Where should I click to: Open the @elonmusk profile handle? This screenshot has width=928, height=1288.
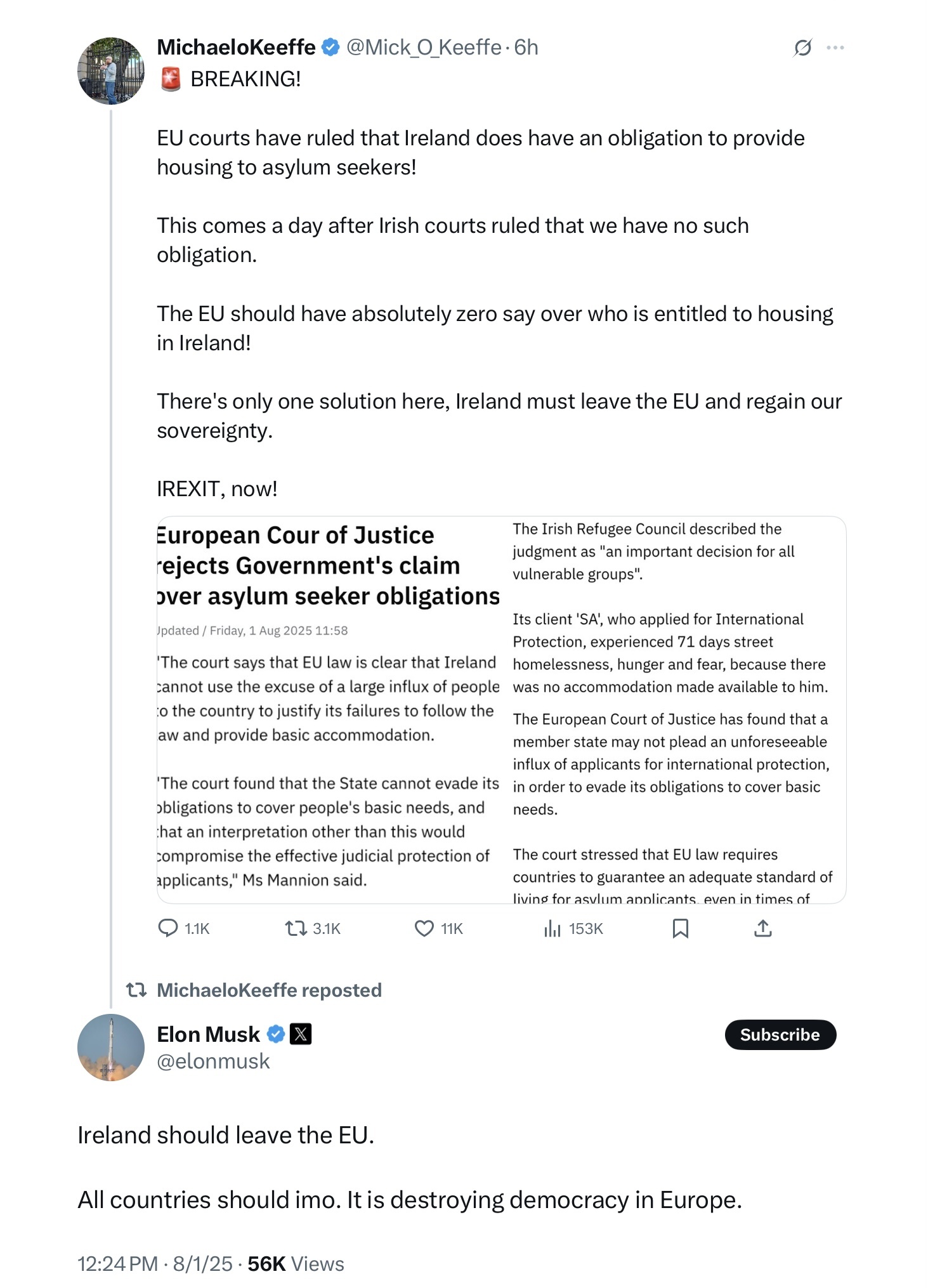[213, 1061]
